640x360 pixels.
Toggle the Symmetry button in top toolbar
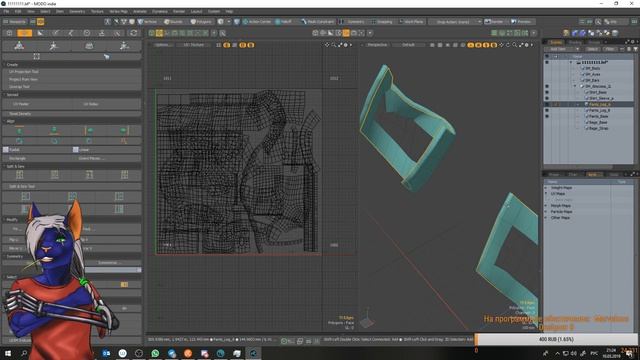point(353,22)
